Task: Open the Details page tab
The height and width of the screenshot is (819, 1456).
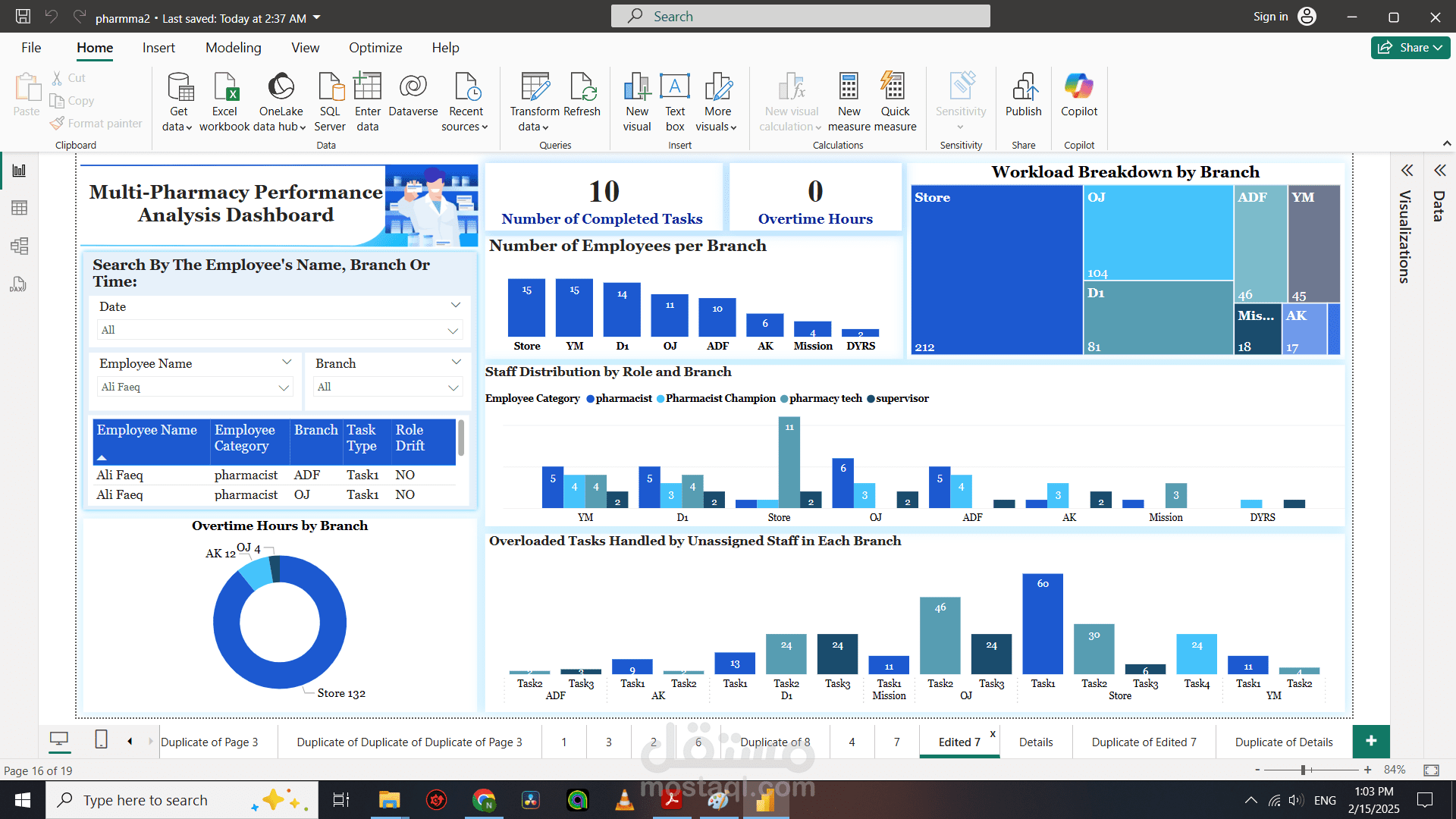Action: tap(1036, 742)
